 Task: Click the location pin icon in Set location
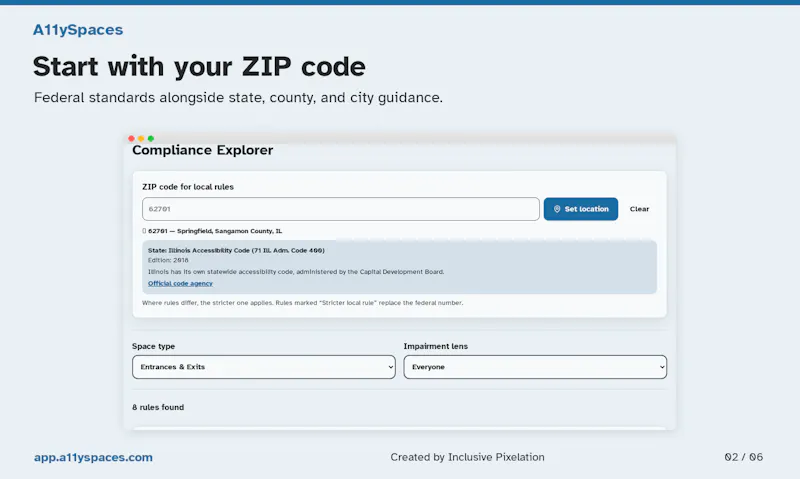click(557, 209)
